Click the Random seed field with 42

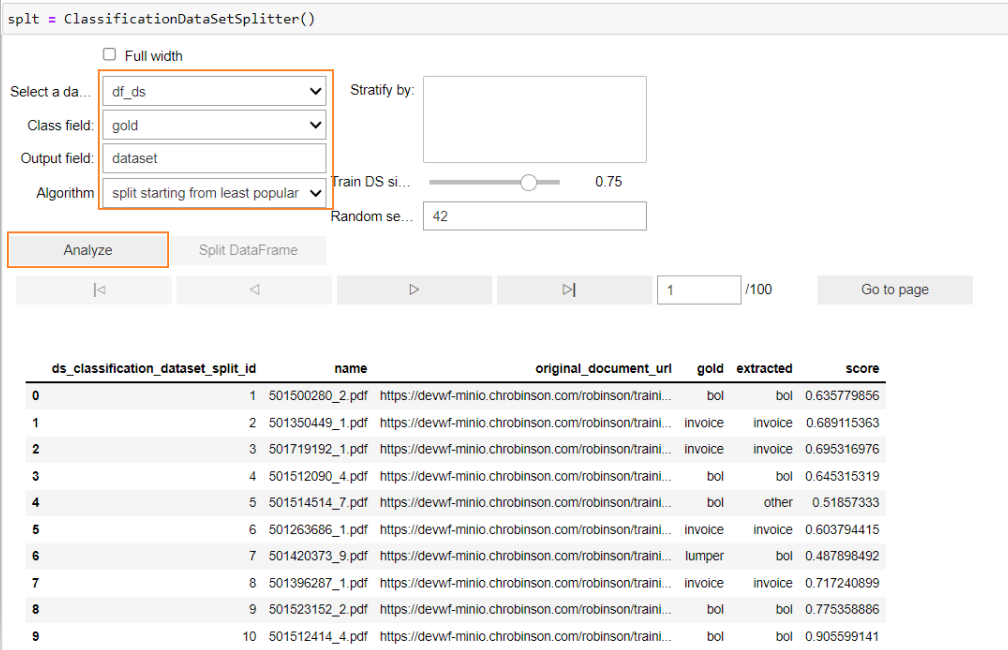(x=535, y=216)
